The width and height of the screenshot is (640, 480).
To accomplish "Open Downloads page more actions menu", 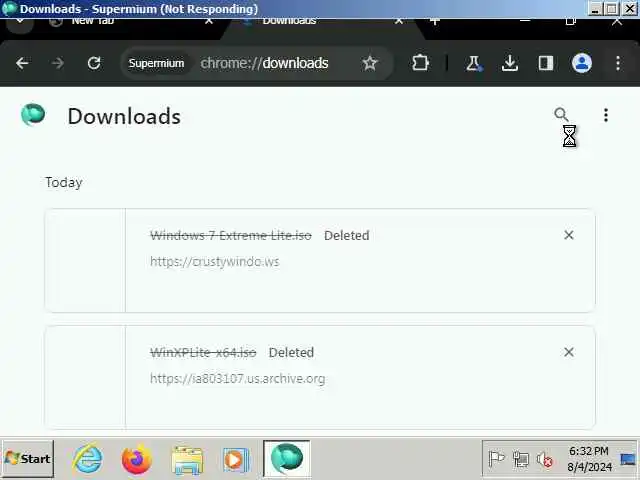I will (x=606, y=115).
